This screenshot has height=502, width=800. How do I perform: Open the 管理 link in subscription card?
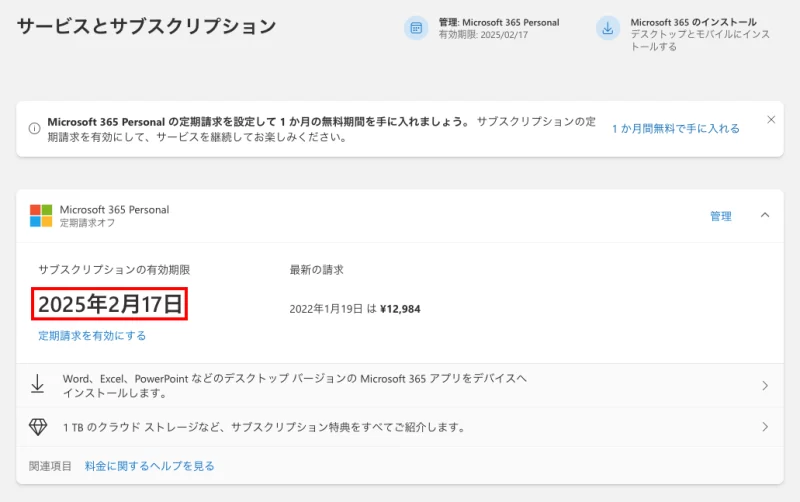pos(720,216)
